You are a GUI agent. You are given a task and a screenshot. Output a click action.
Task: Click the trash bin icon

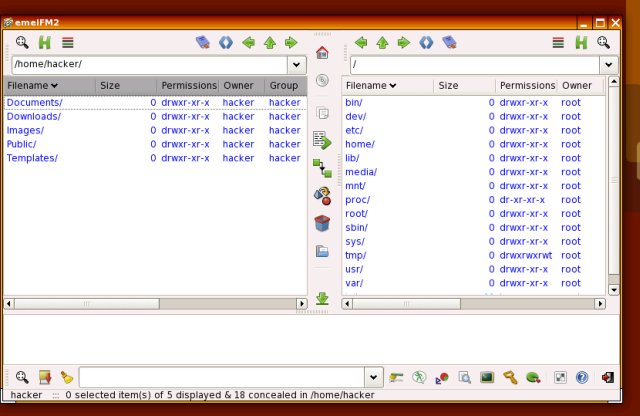click(x=322, y=223)
